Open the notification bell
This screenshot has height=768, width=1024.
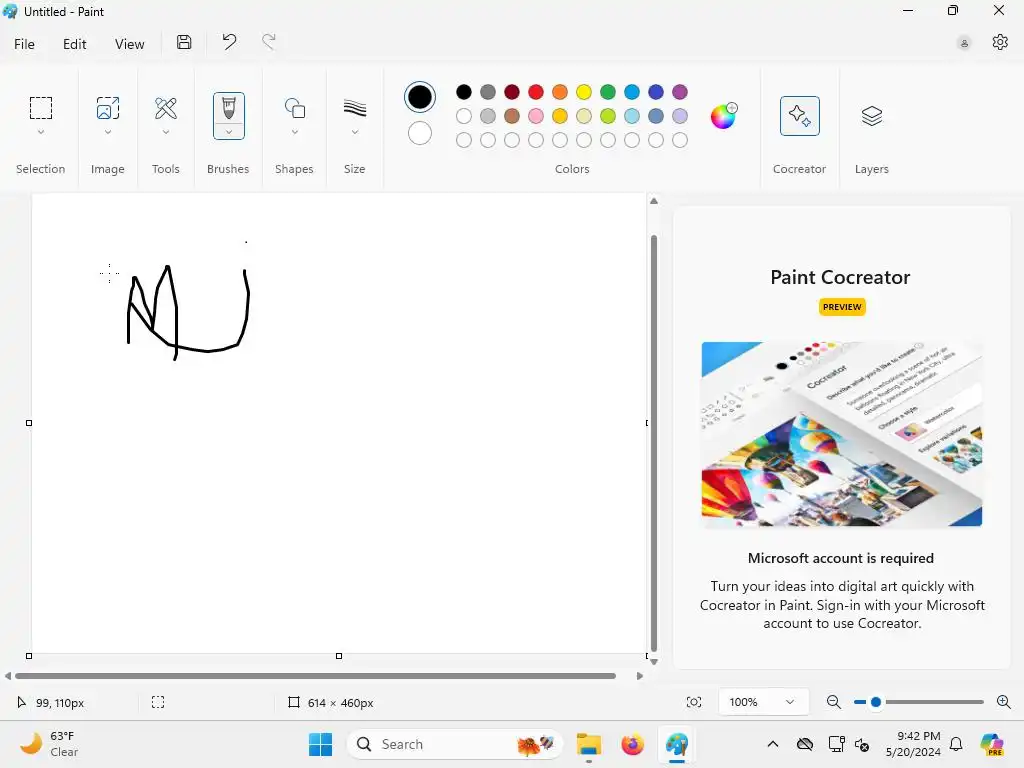coord(956,744)
